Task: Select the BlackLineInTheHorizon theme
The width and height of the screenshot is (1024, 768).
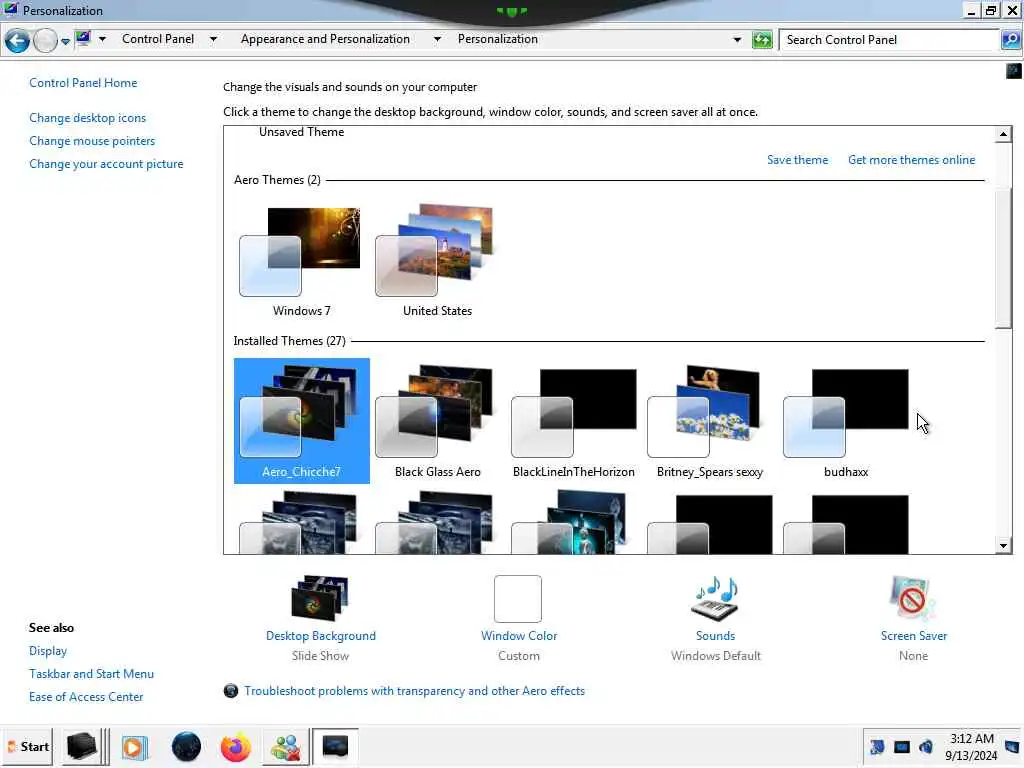Action: 573,421
